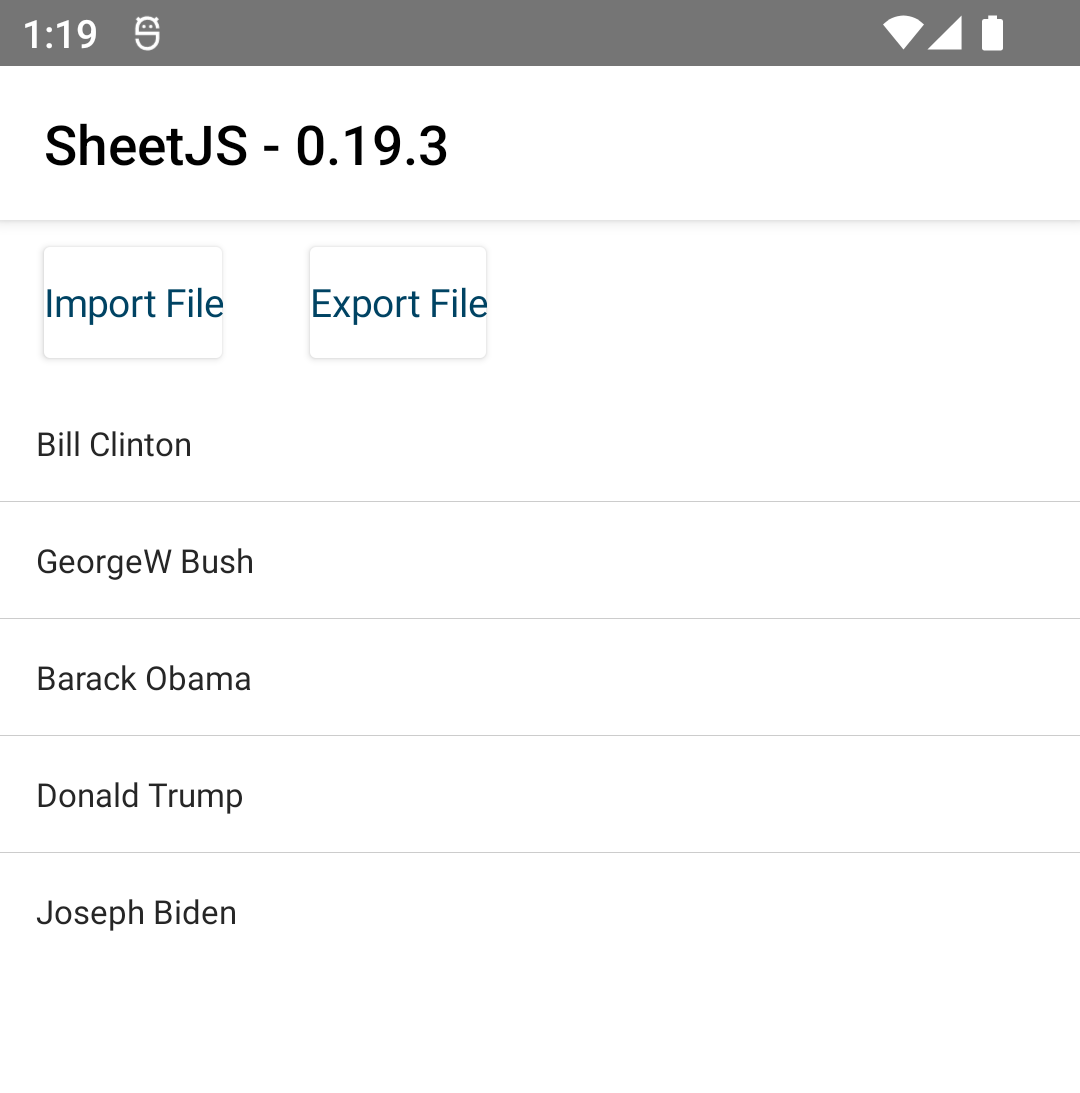
Task: Click the first name Bill in the list
Action: (58, 444)
